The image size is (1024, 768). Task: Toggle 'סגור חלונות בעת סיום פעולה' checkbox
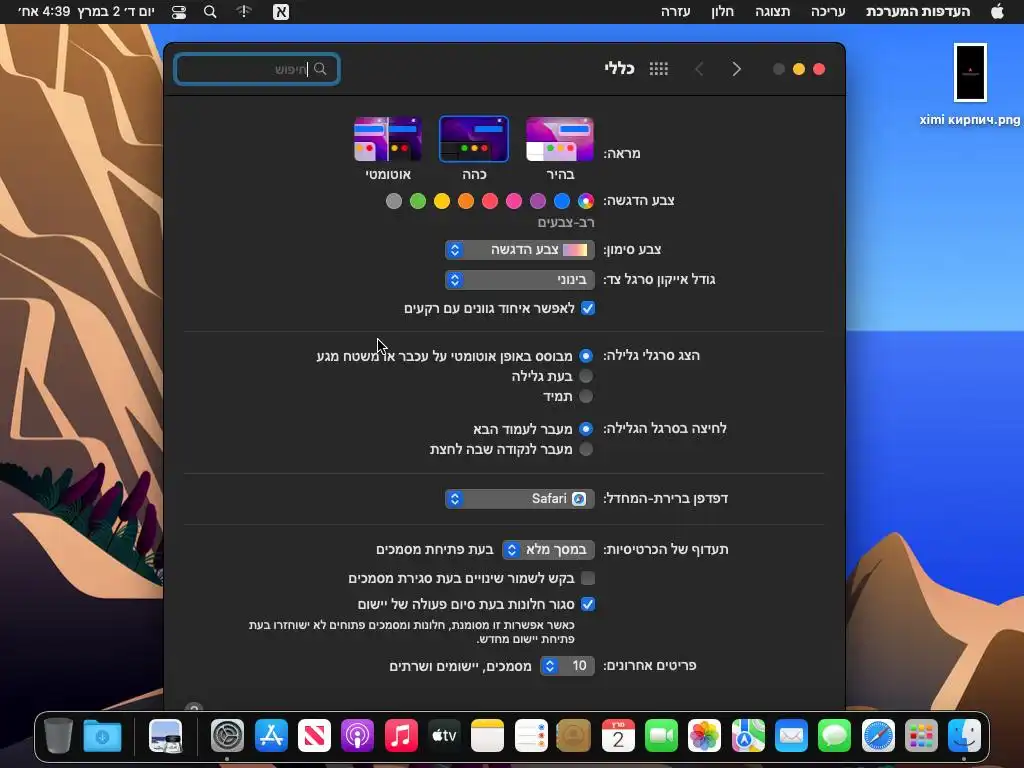[x=588, y=604]
